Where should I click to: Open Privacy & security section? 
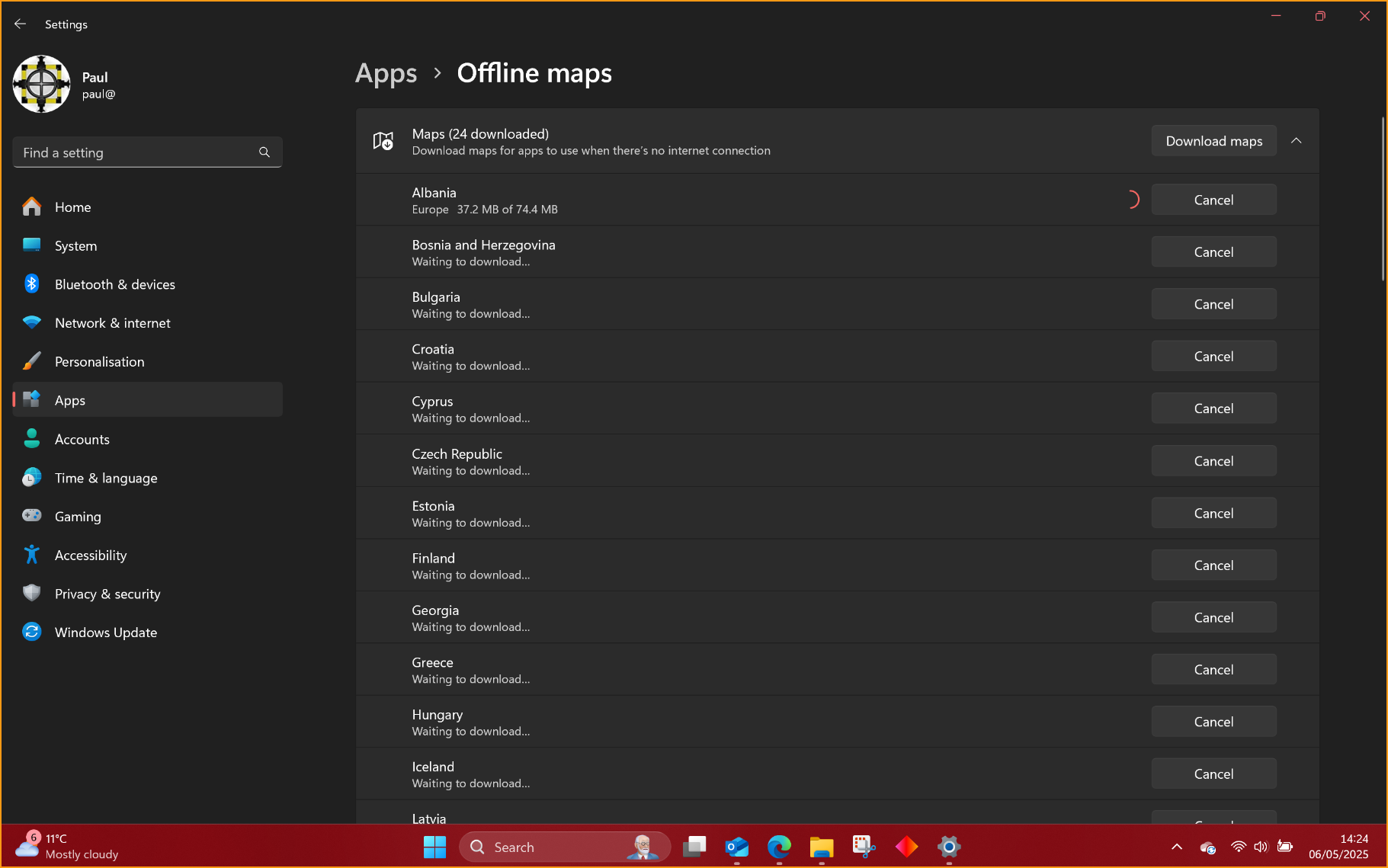(107, 594)
